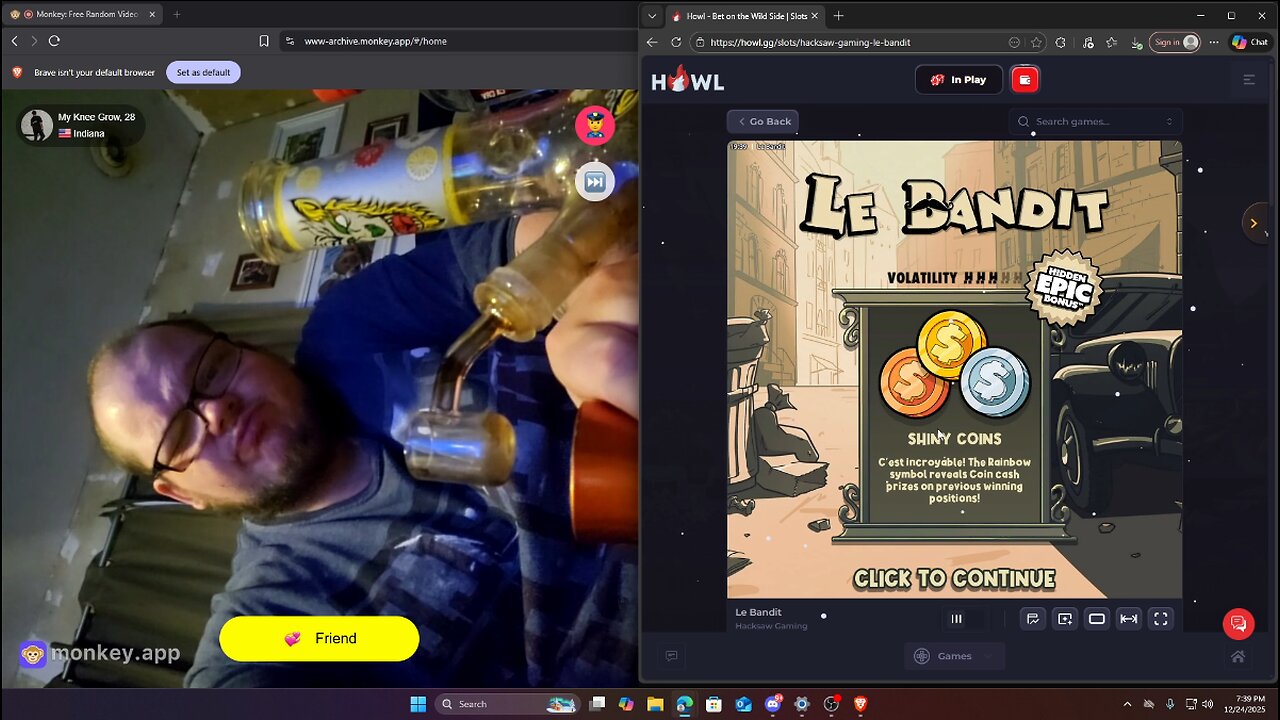Open a new tab in Edge
This screenshot has width=1280, height=720.
click(x=838, y=16)
